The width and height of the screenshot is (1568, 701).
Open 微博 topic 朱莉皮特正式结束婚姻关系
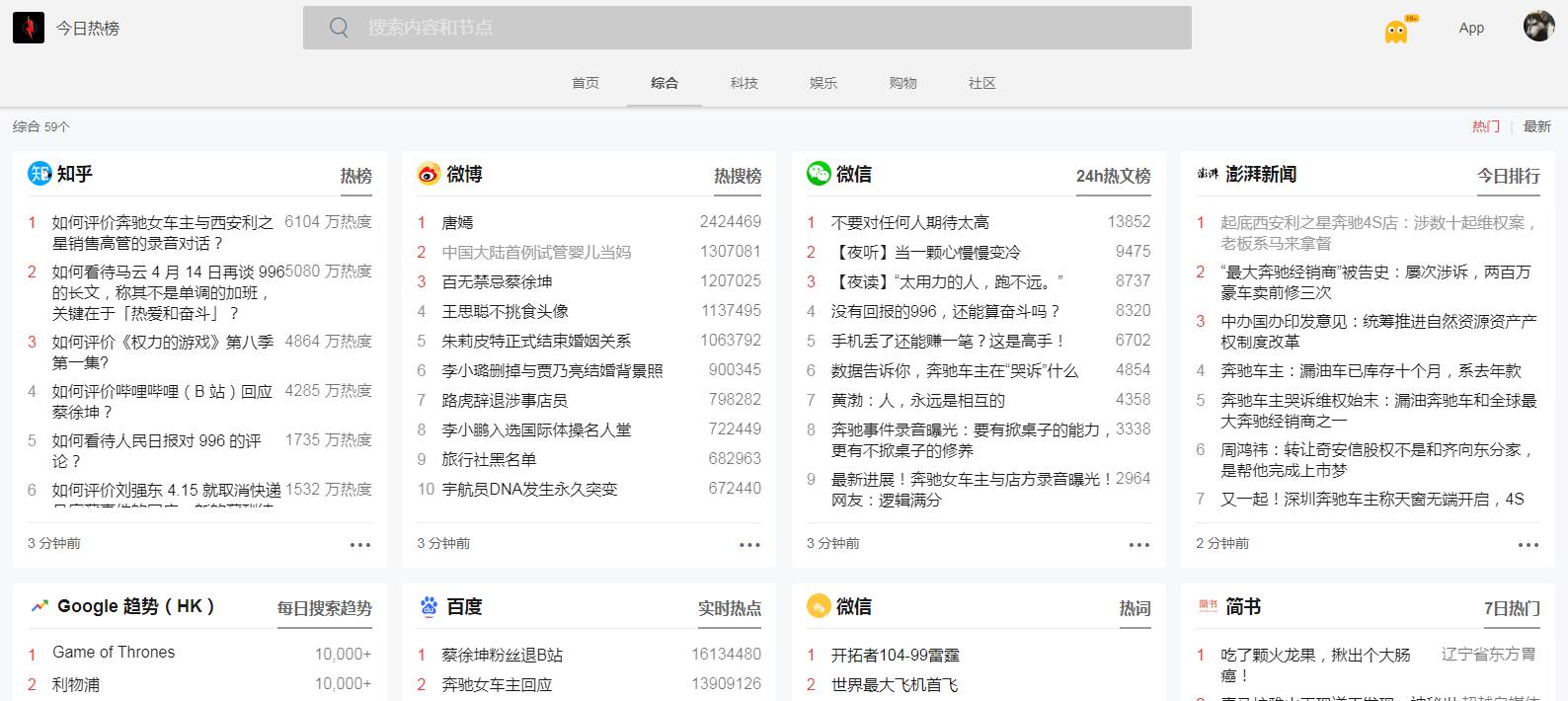536,341
